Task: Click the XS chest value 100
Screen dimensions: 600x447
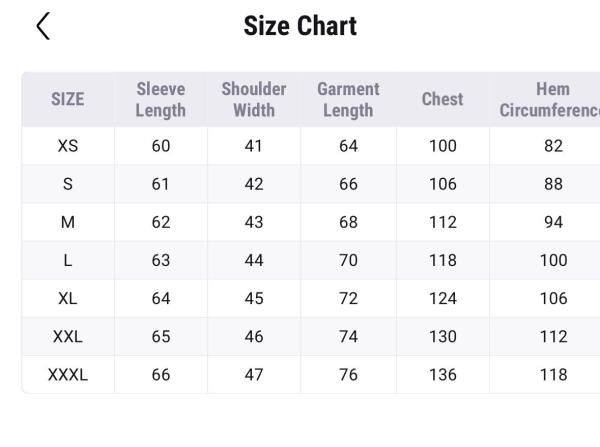Action: (x=442, y=146)
